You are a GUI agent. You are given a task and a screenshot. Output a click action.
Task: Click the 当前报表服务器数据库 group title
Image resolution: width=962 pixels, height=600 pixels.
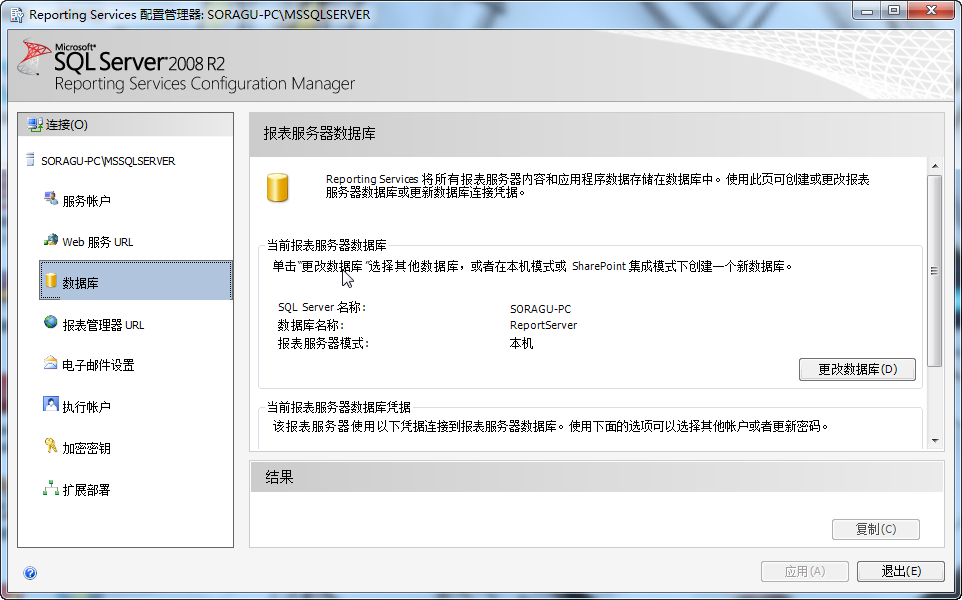pyautogui.click(x=326, y=245)
